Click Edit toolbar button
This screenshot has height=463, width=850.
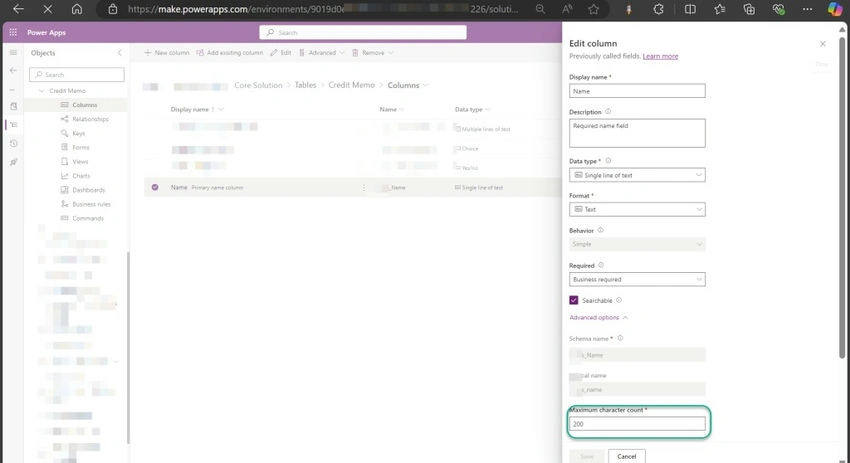click(x=281, y=53)
